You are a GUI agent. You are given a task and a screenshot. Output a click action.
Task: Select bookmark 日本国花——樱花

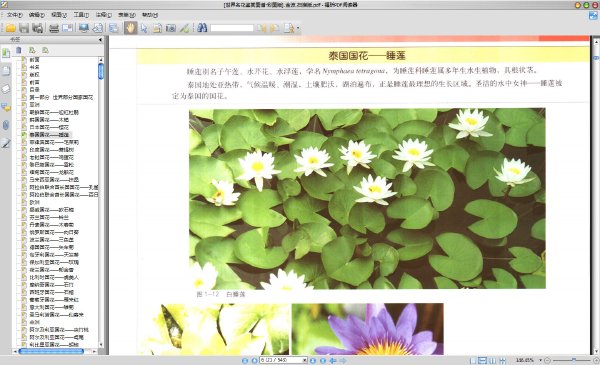(x=49, y=127)
